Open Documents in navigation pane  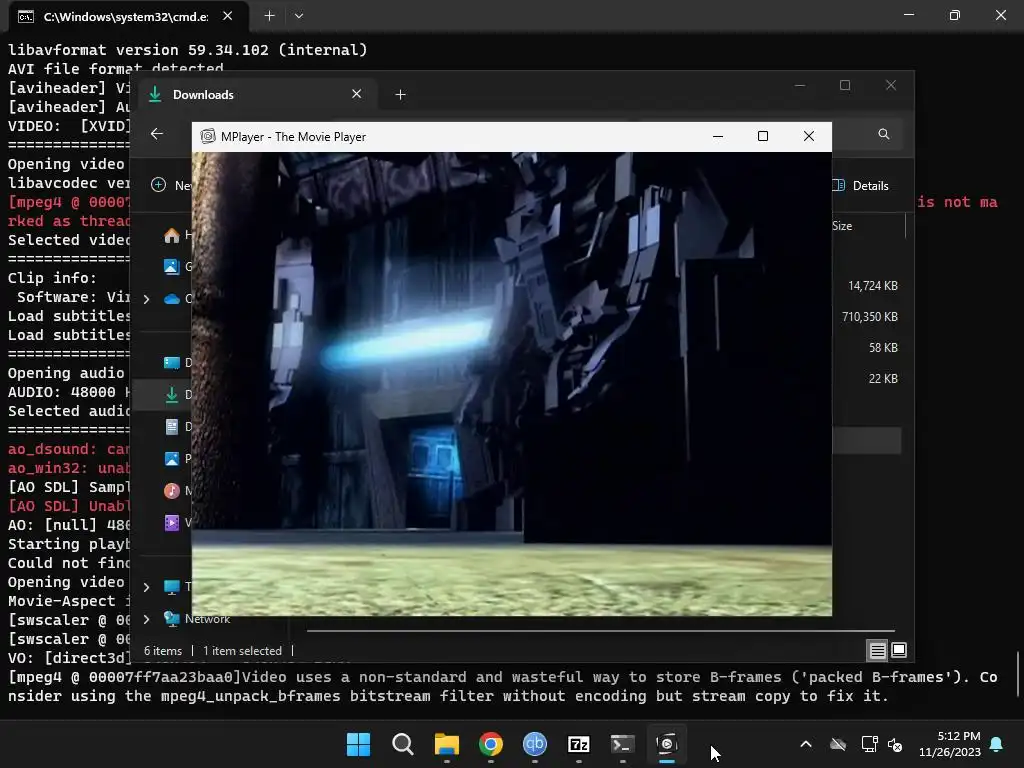pyautogui.click(x=172, y=426)
